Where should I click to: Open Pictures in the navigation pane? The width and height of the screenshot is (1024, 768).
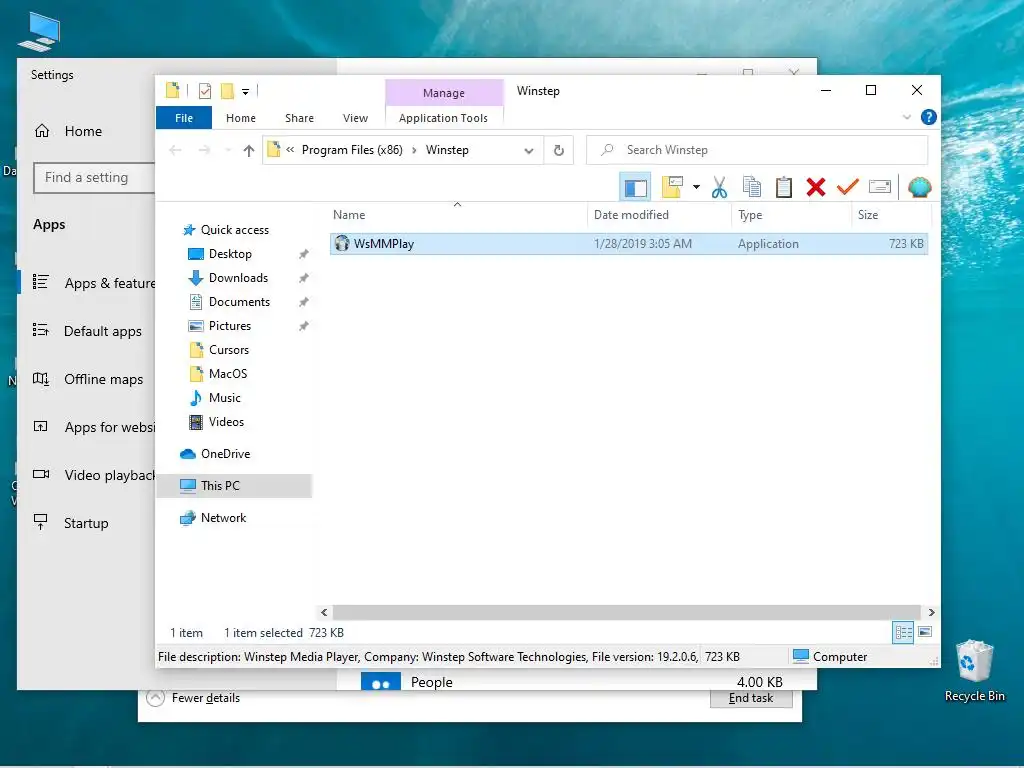pos(229,326)
